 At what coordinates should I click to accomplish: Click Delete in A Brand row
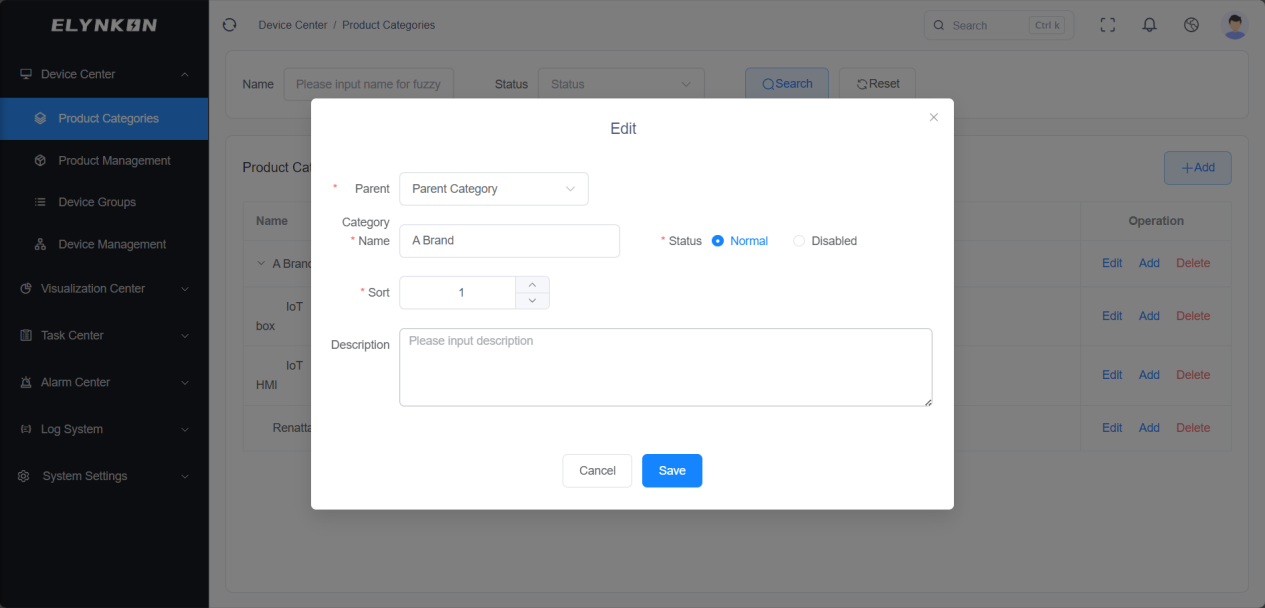tap(1193, 263)
